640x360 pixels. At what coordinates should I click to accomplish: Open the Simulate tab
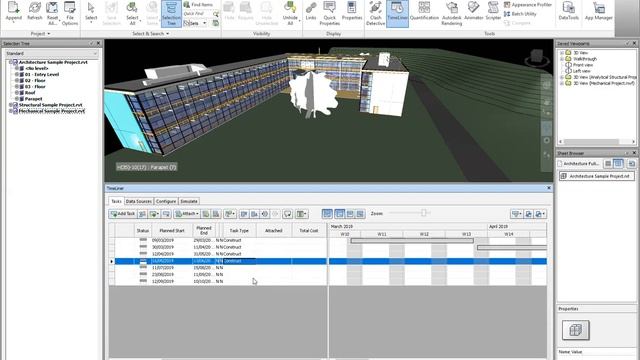189,201
